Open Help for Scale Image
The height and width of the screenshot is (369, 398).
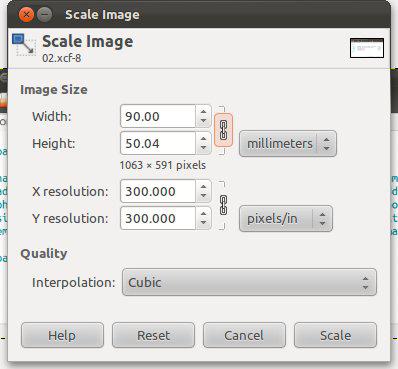pos(62,335)
